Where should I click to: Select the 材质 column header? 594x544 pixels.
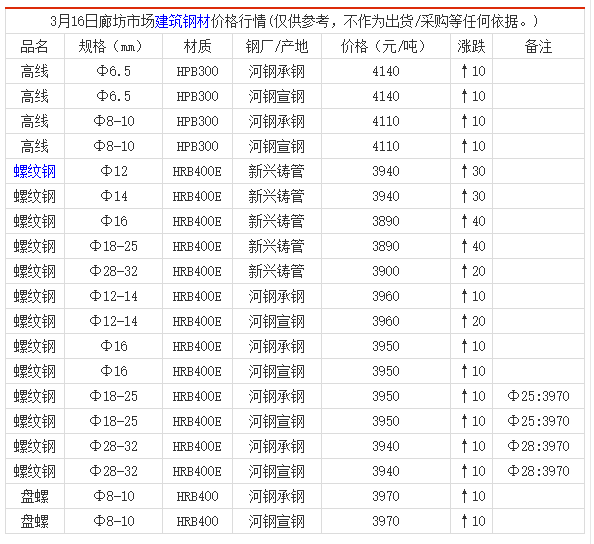(x=197, y=46)
